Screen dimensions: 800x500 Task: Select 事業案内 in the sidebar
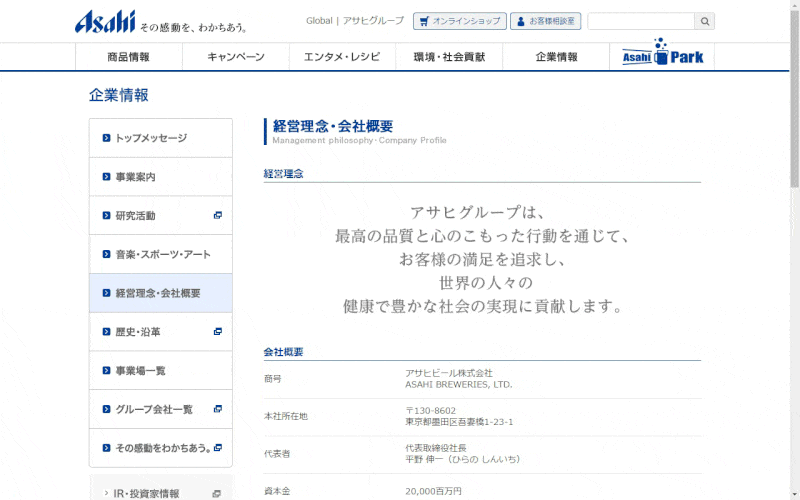pos(161,177)
